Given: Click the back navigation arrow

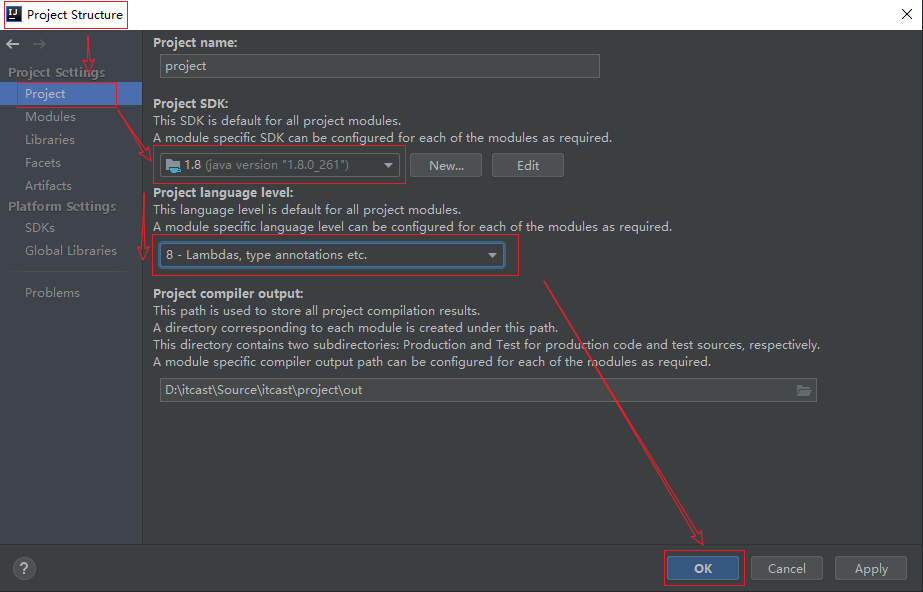Looking at the screenshot, I should pyautogui.click(x=13, y=44).
